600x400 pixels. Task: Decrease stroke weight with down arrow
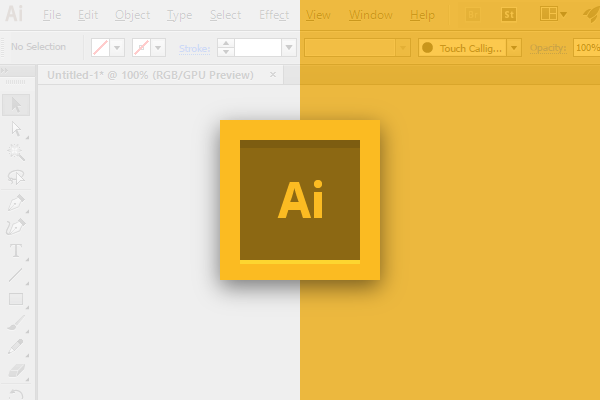point(226,52)
